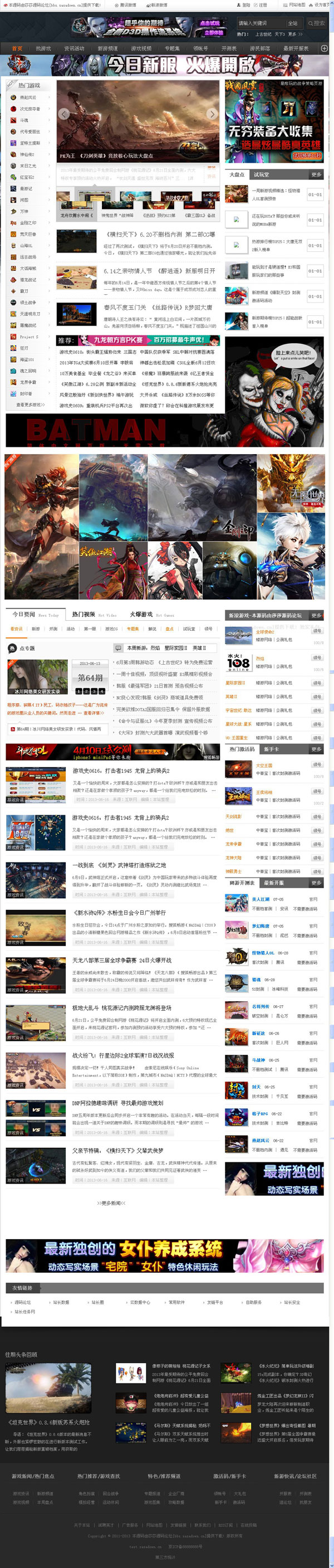Expand 查看更多游戏 under hot games
Viewport: 334px width, 1568px height.
[30, 405]
